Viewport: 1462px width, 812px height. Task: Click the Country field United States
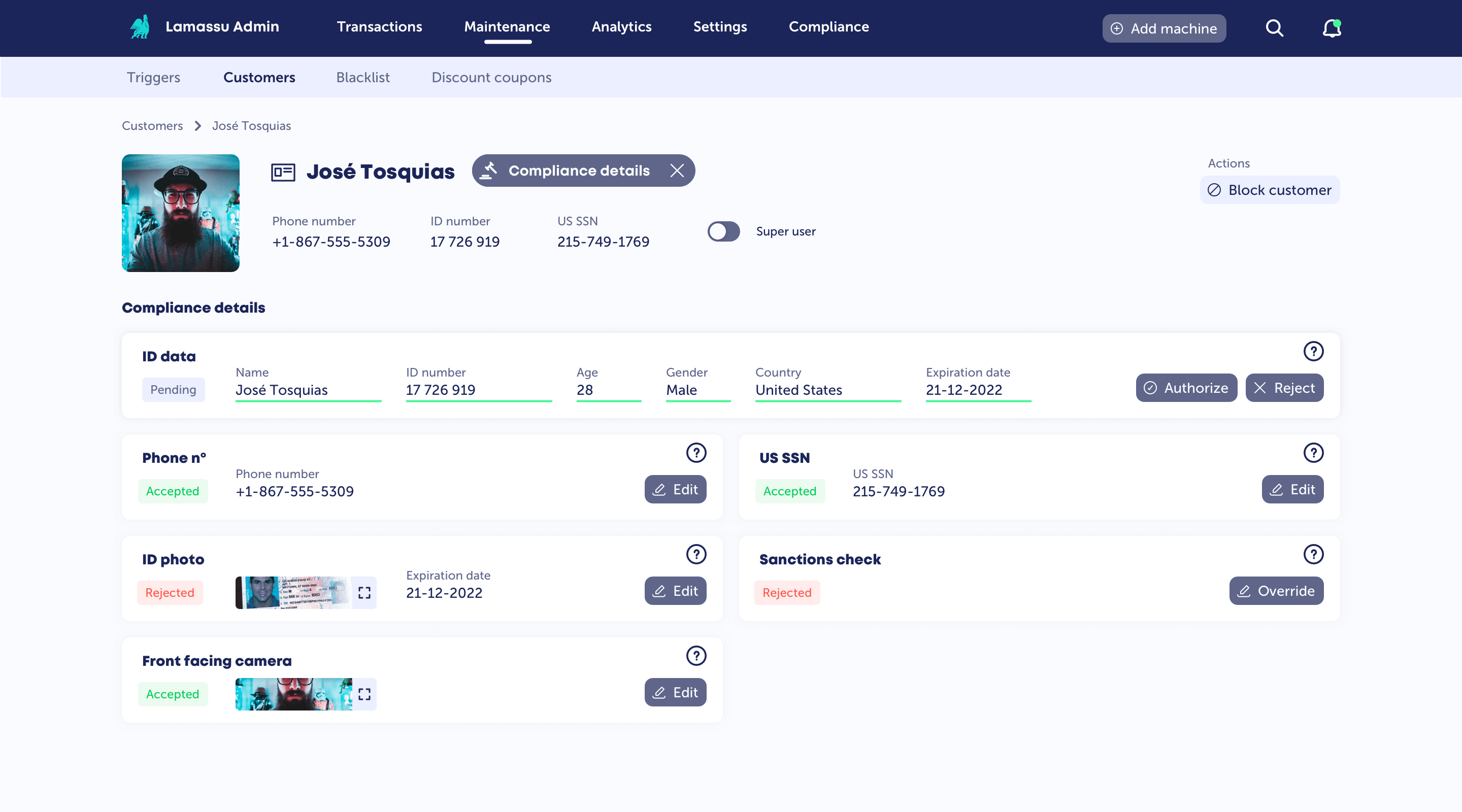[x=827, y=390]
